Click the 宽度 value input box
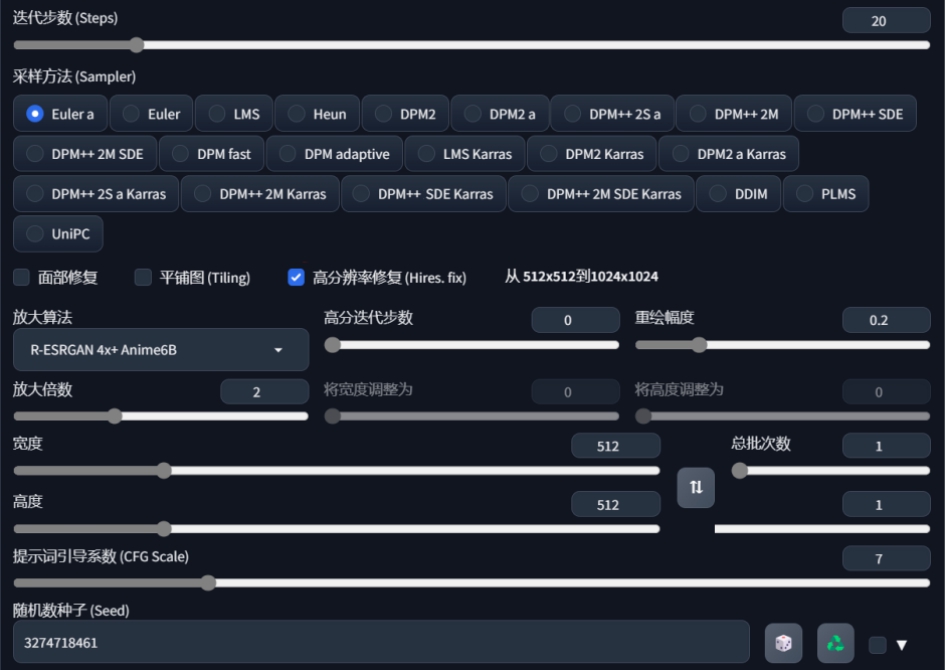This screenshot has width=946, height=670. tap(615, 447)
